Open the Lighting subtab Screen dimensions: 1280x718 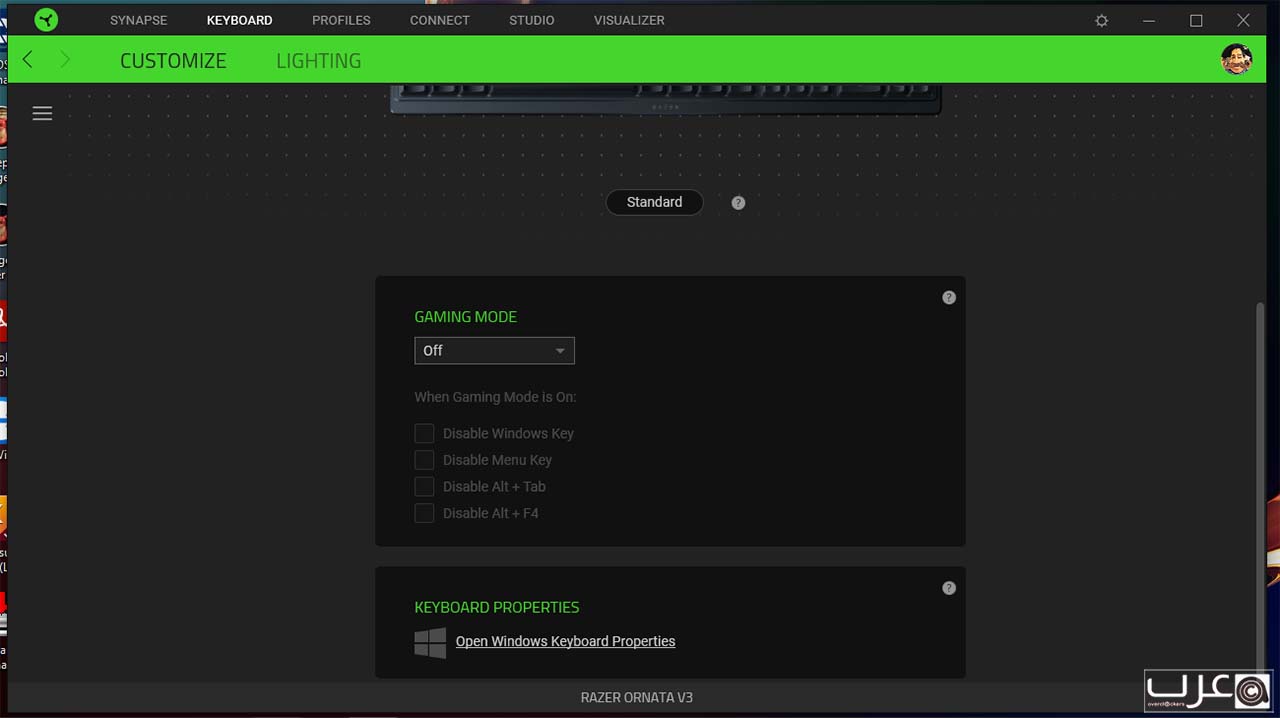pyautogui.click(x=319, y=61)
